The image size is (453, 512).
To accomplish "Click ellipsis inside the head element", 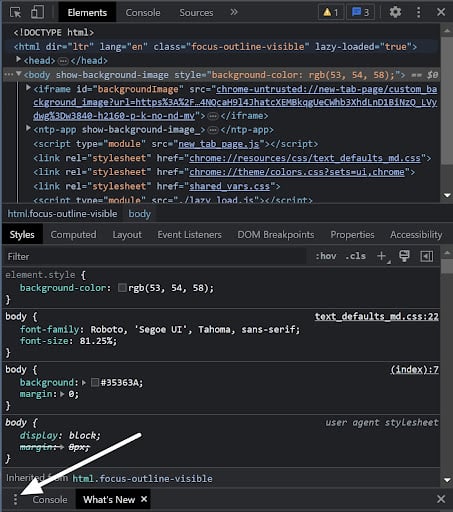I will [63, 61].
